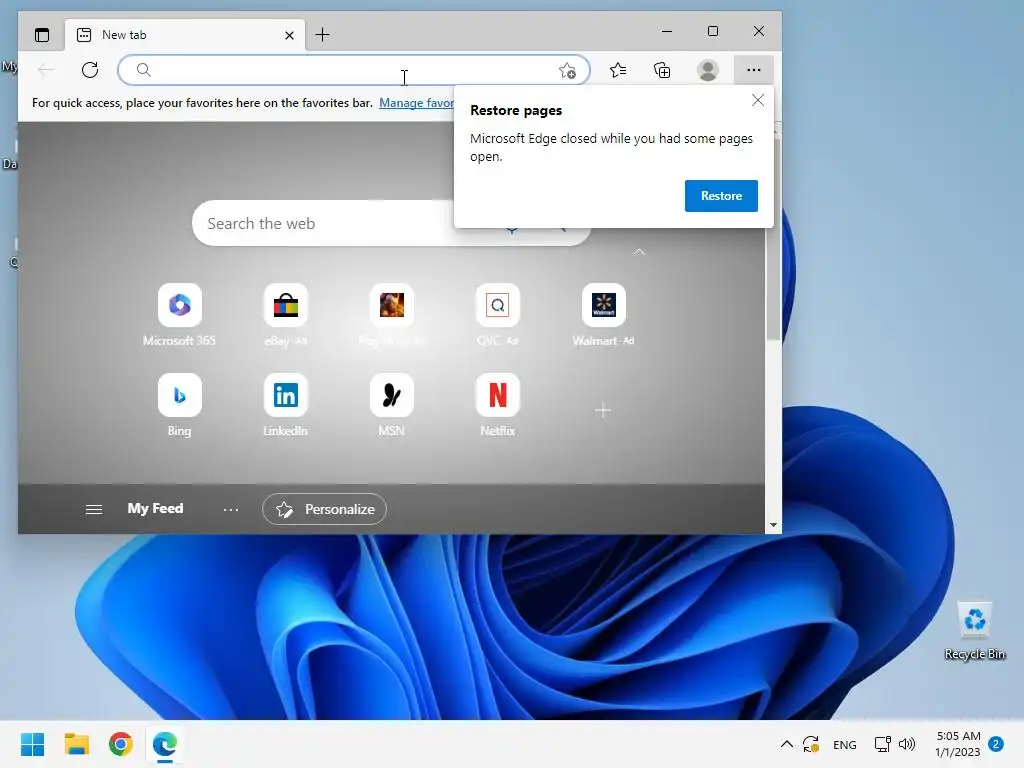1024x768 pixels.
Task: Open the Windows Start menu
Action: pos(33,744)
